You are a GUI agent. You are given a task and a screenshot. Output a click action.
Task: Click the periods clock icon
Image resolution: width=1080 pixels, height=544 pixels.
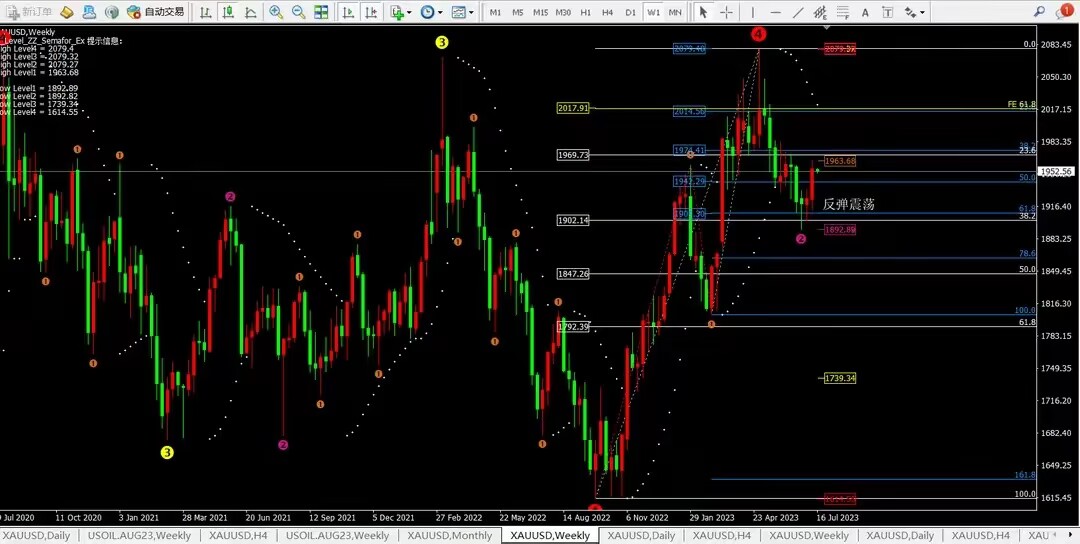click(x=427, y=12)
